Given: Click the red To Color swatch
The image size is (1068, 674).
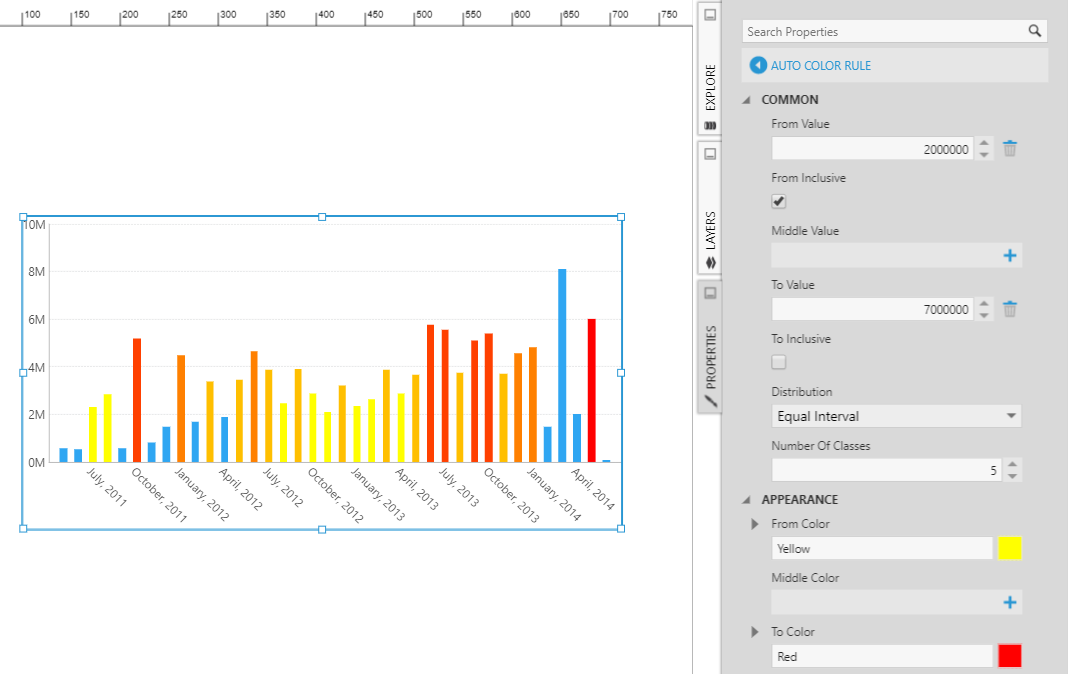Looking at the screenshot, I should [x=1009, y=656].
